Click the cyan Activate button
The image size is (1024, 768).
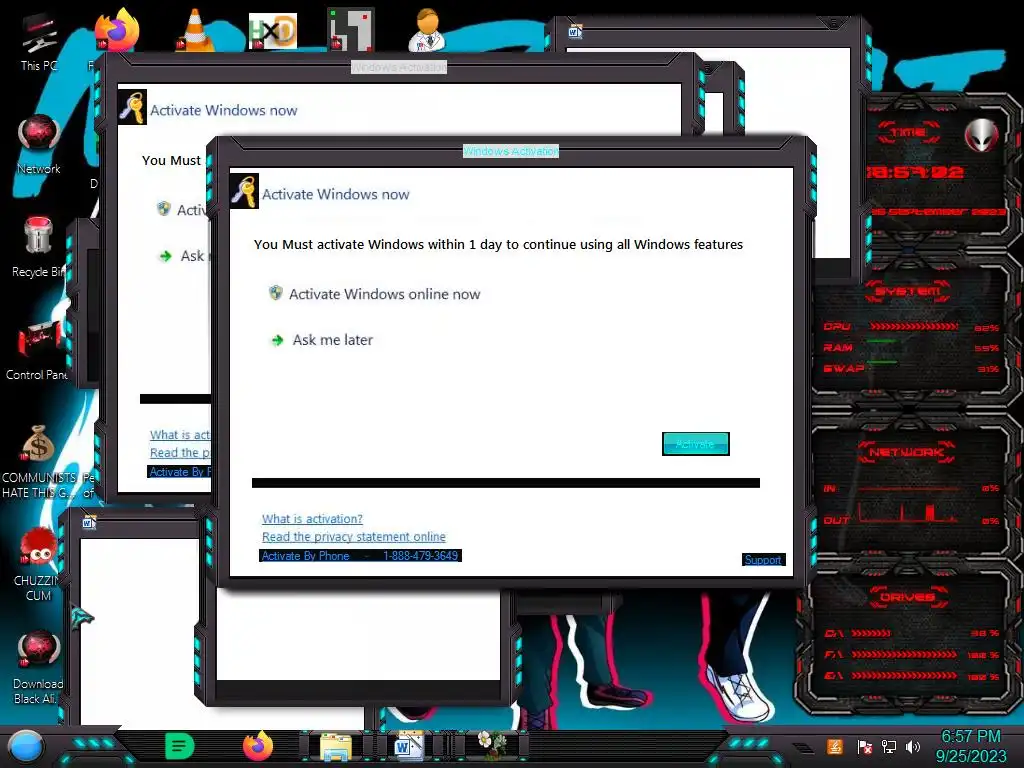point(696,444)
